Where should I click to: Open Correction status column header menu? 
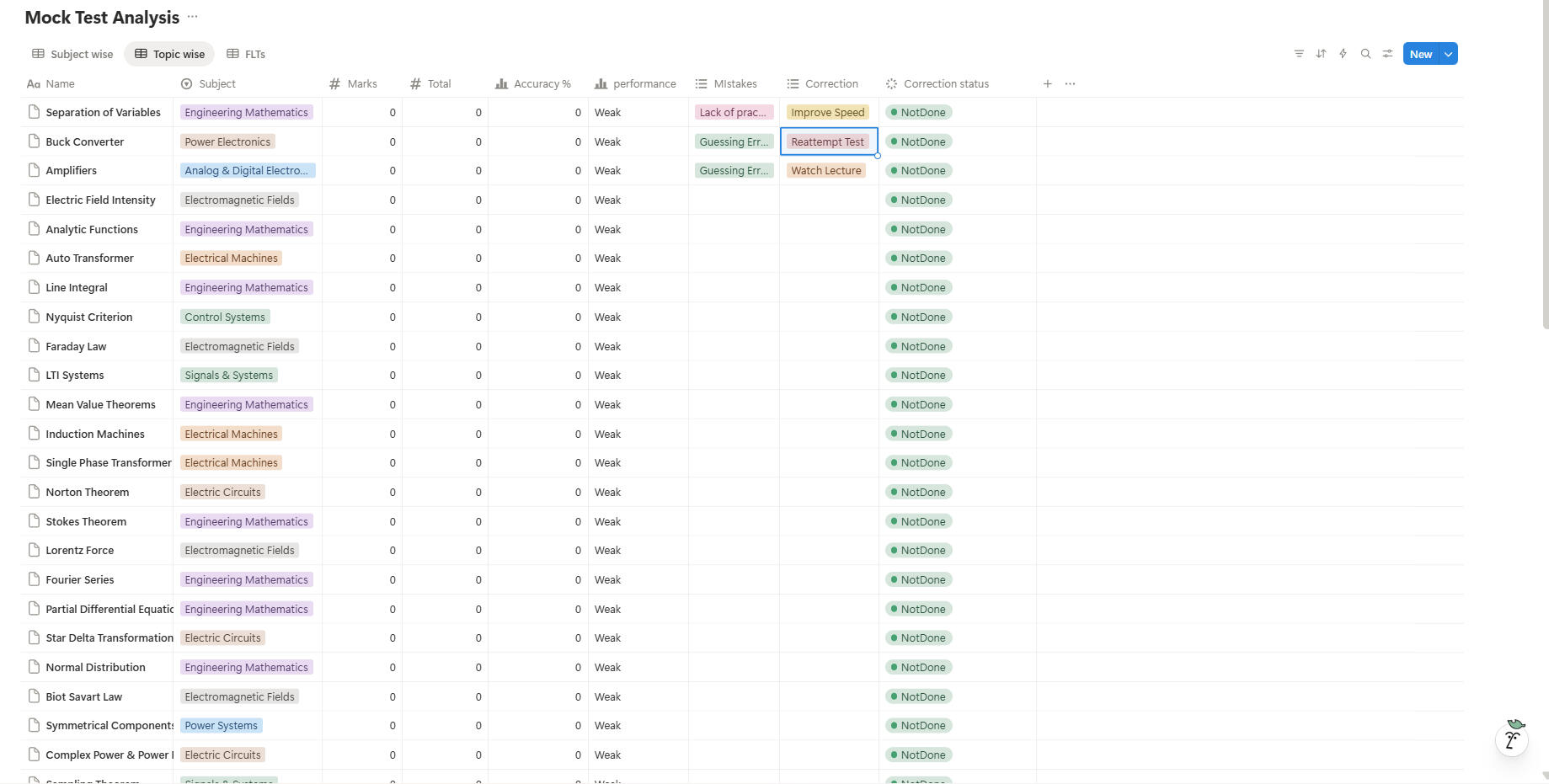(x=945, y=84)
